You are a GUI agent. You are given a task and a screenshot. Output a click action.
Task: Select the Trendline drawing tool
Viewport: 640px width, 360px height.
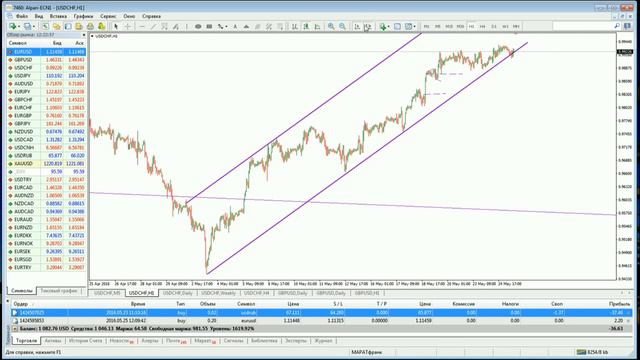(x=153, y=27)
